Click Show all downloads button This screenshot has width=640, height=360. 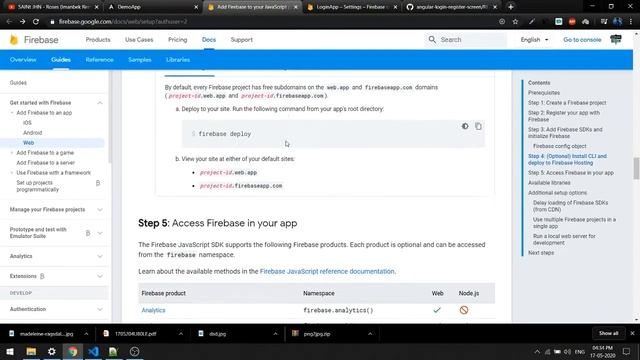[608, 333]
